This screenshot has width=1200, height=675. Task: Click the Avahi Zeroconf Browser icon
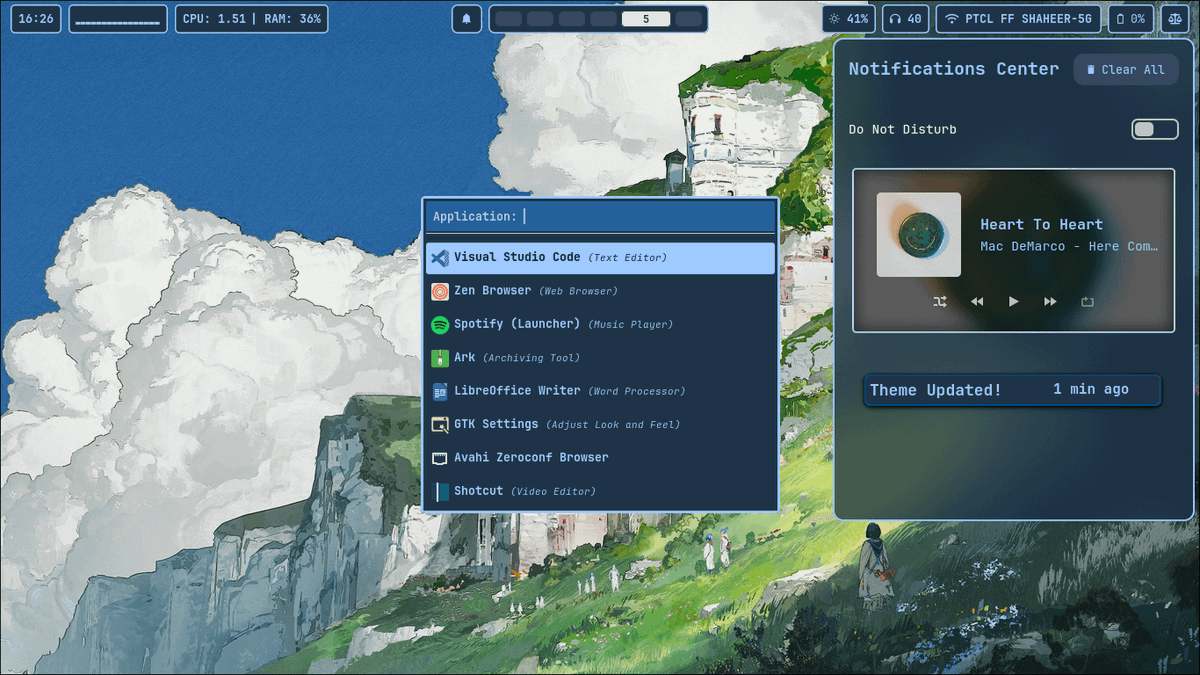click(x=439, y=458)
